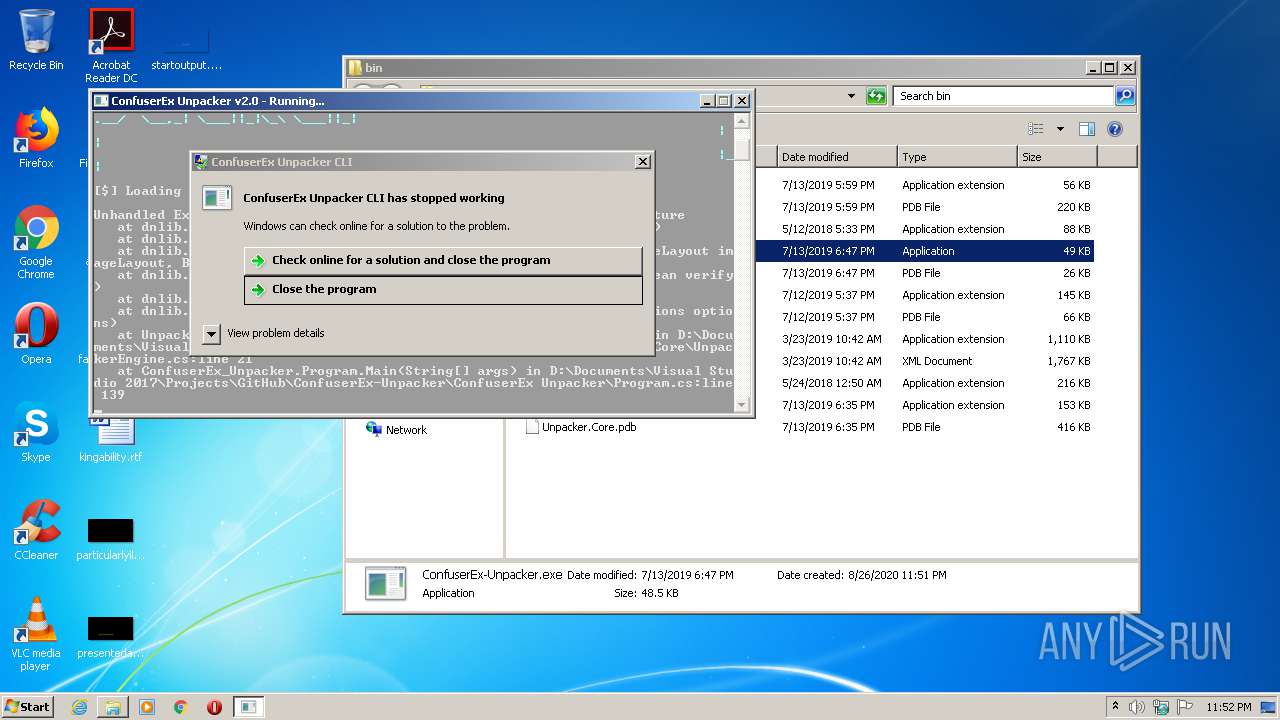Screen dimensions: 1280x720
Task: Sort files by Date modified column
Action: pos(837,157)
